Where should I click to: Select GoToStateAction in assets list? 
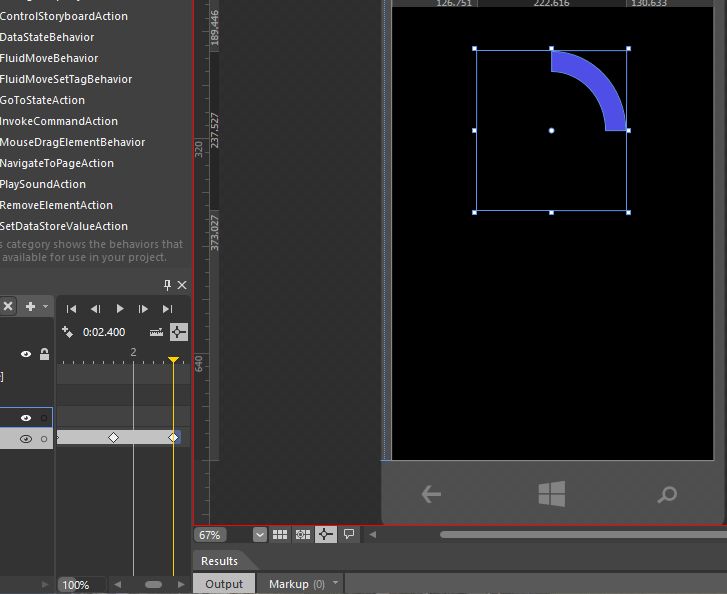(x=43, y=100)
